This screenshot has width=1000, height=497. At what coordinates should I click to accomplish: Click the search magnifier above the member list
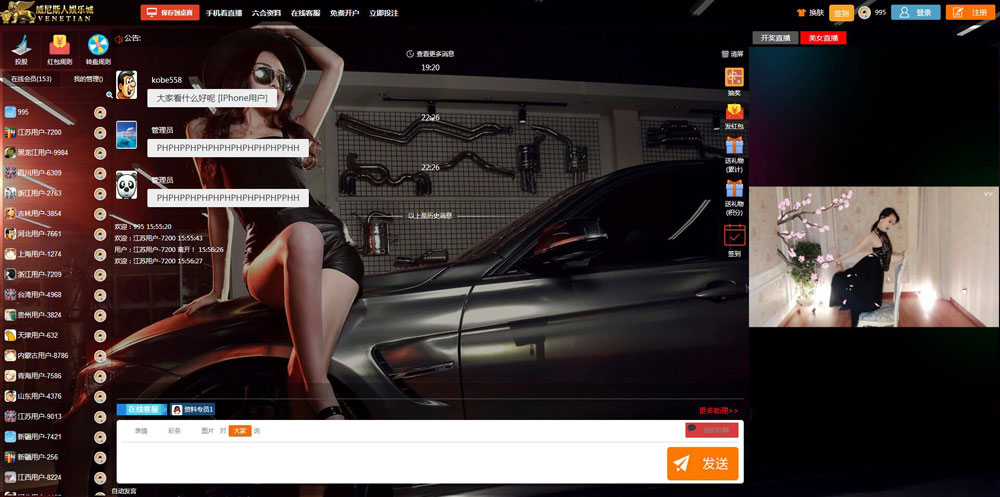coord(110,95)
